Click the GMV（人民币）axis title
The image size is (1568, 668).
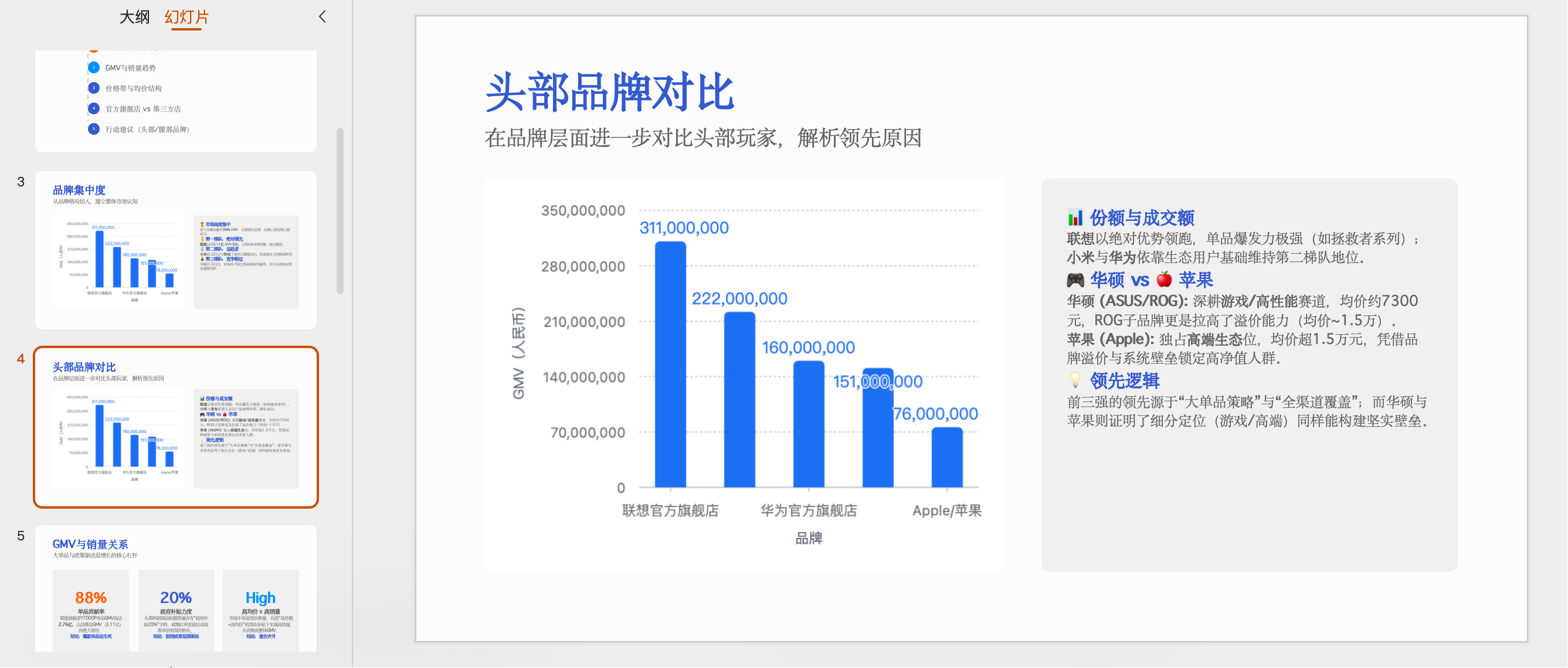pos(518,353)
